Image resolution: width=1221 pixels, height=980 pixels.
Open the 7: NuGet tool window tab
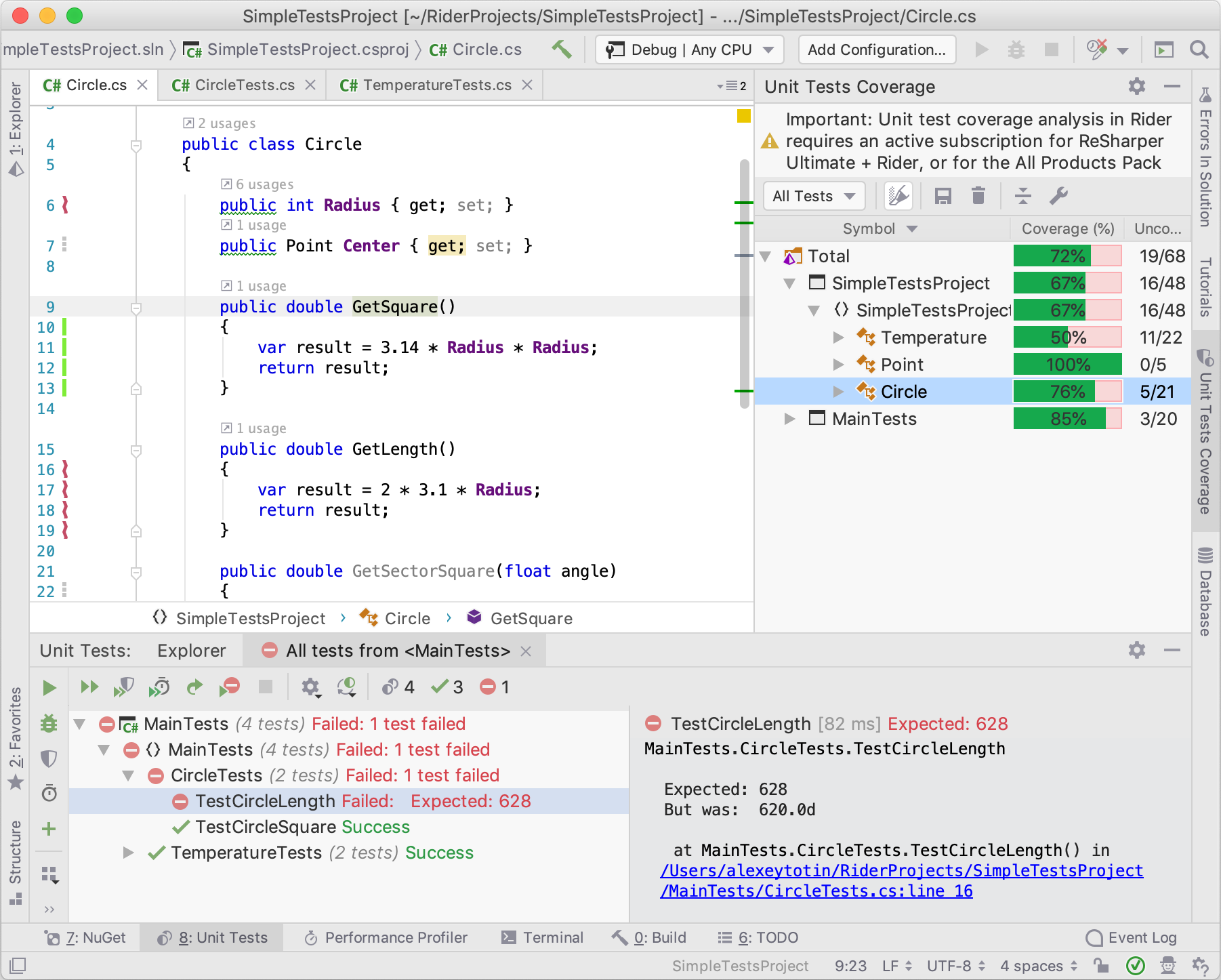[x=85, y=937]
